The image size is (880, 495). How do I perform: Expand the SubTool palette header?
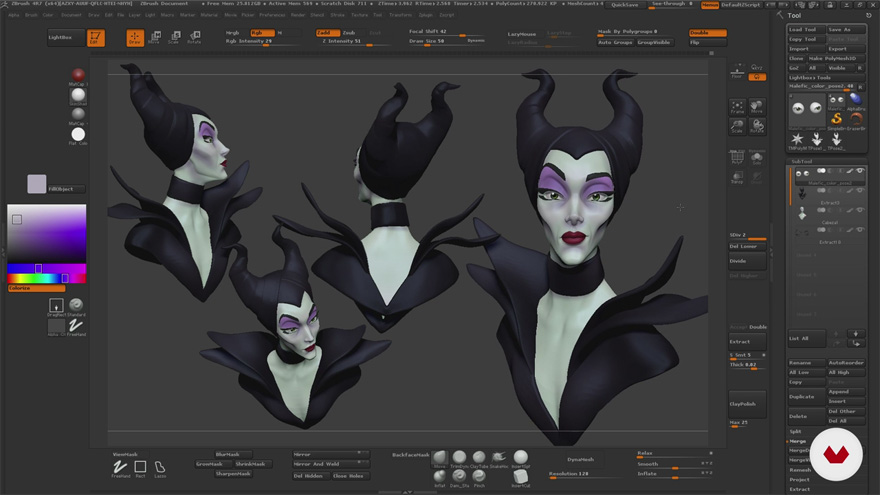(x=802, y=160)
